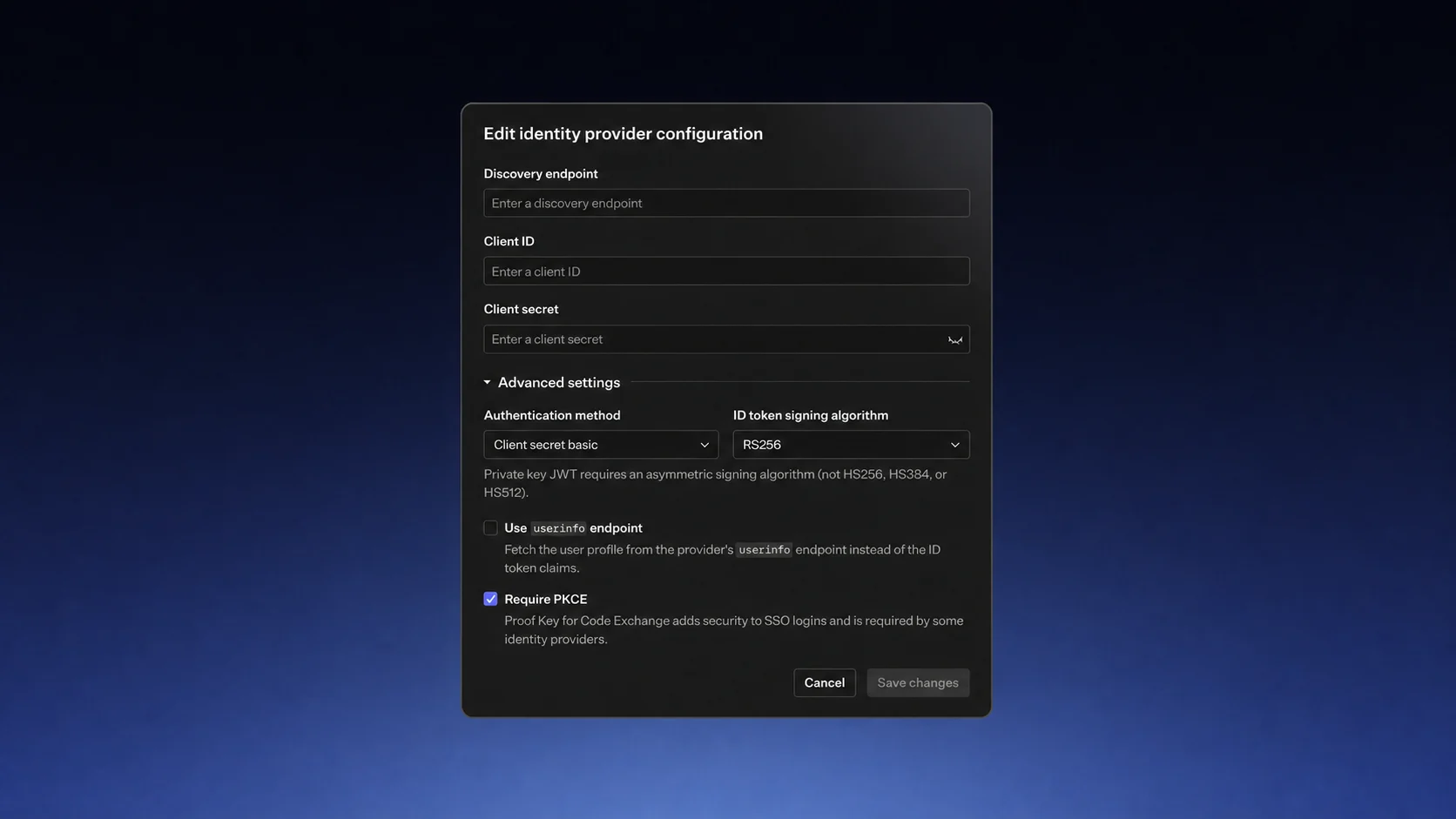Click the 'Edit identity provider configuration' title
Viewport: 1456px width, 819px height.
click(x=624, y=134)
